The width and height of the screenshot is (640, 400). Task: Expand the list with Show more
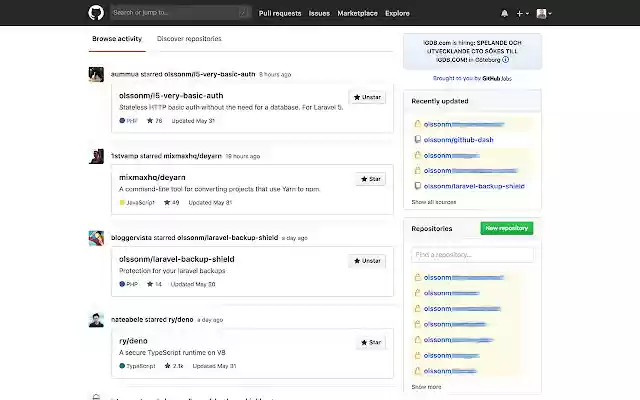[426, 386]
